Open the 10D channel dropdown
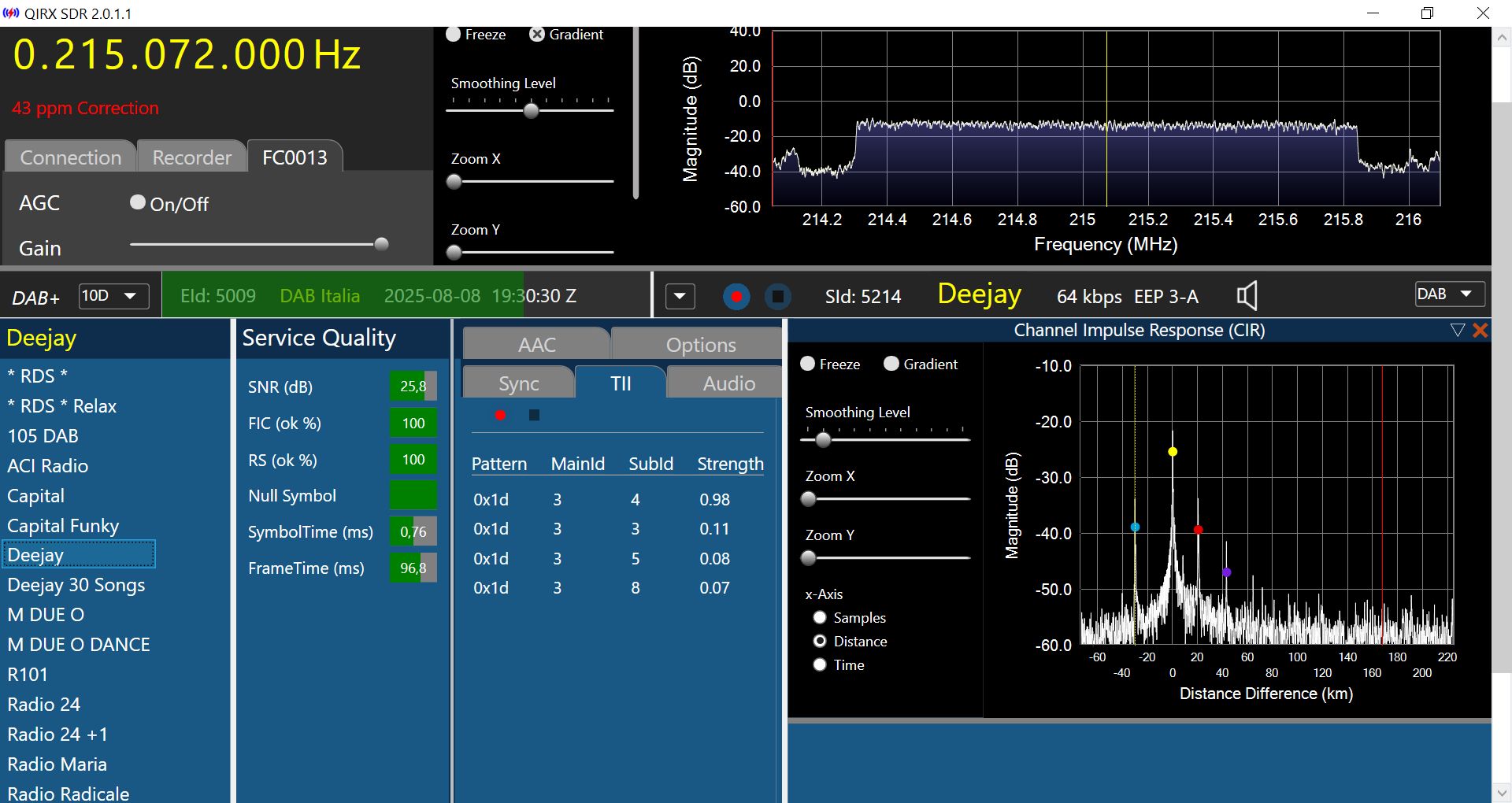Image resolution: width=1512 pixels, height=803 pixels. tap(114, 296)
